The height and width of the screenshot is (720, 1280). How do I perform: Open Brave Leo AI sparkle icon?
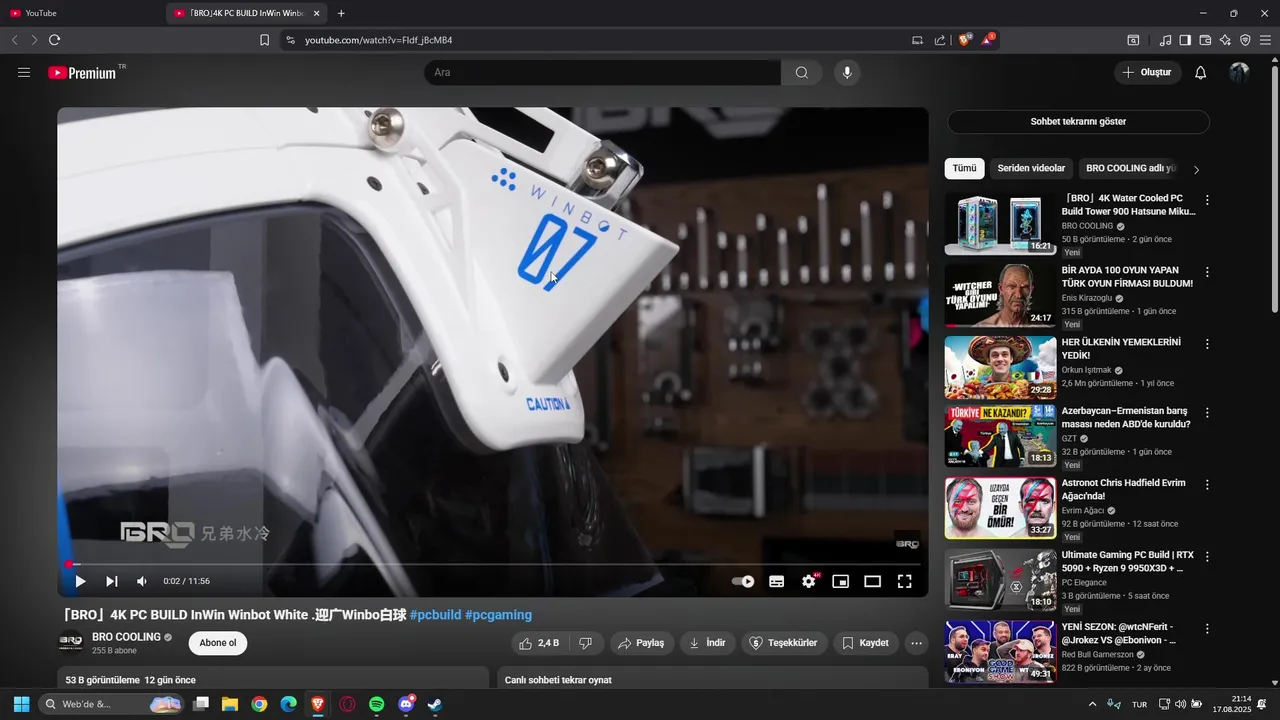(x=1225, y=40)
